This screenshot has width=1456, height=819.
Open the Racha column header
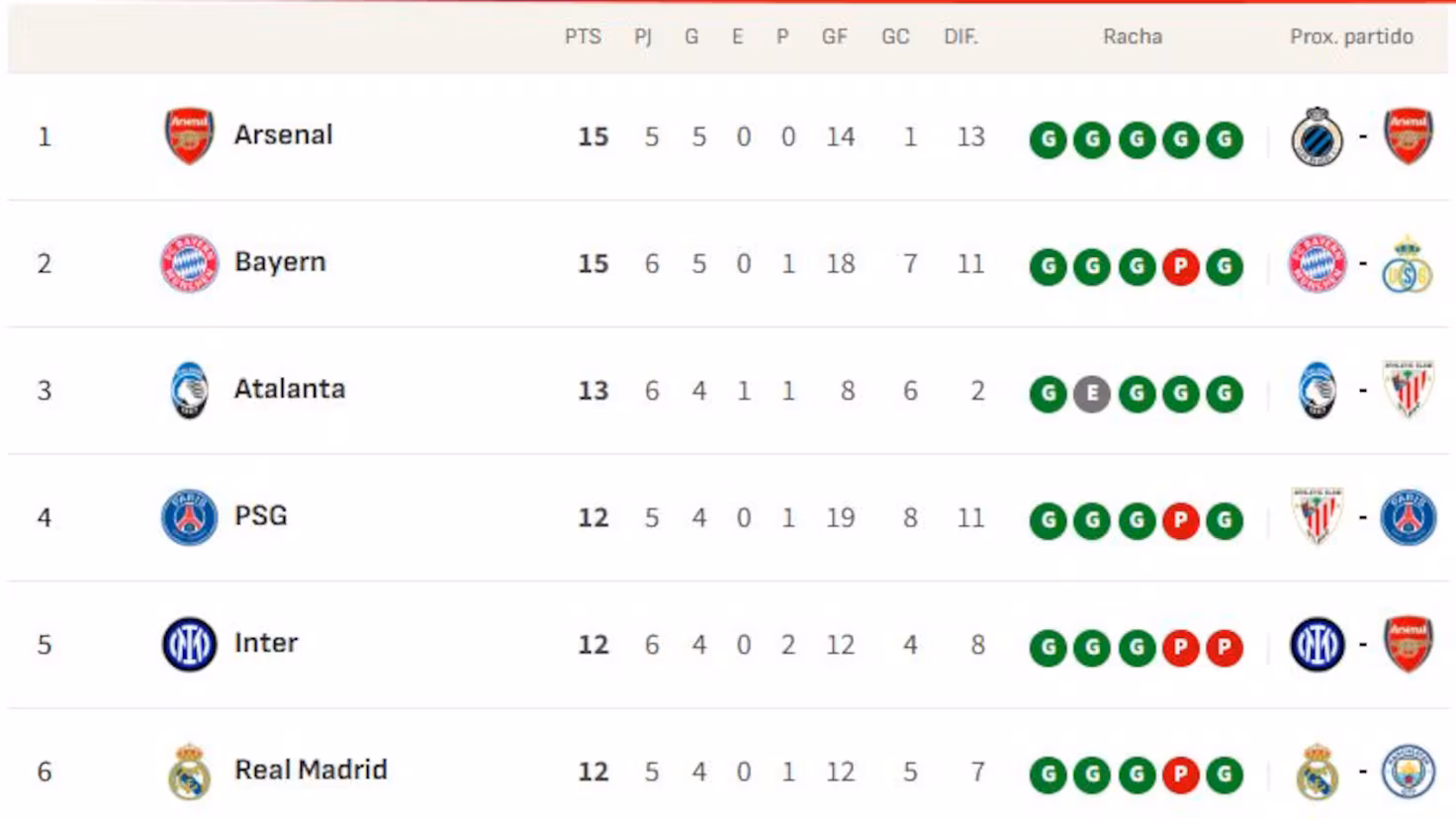click(1131, 37)
